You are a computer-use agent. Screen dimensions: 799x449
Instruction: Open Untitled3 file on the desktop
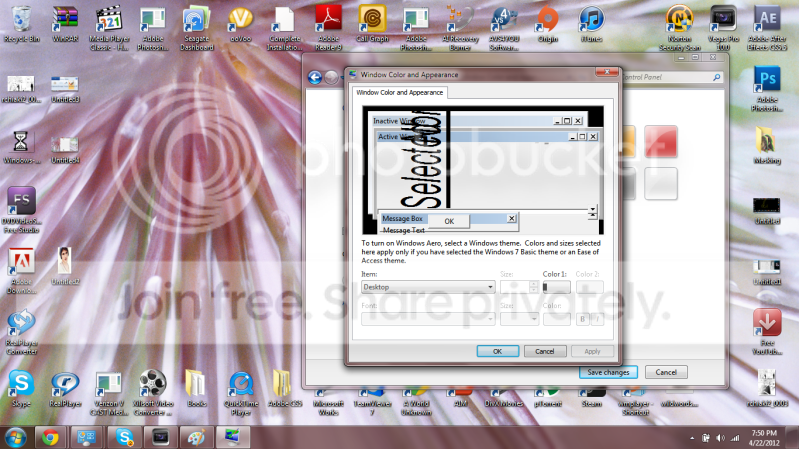[x=65, y=89]
